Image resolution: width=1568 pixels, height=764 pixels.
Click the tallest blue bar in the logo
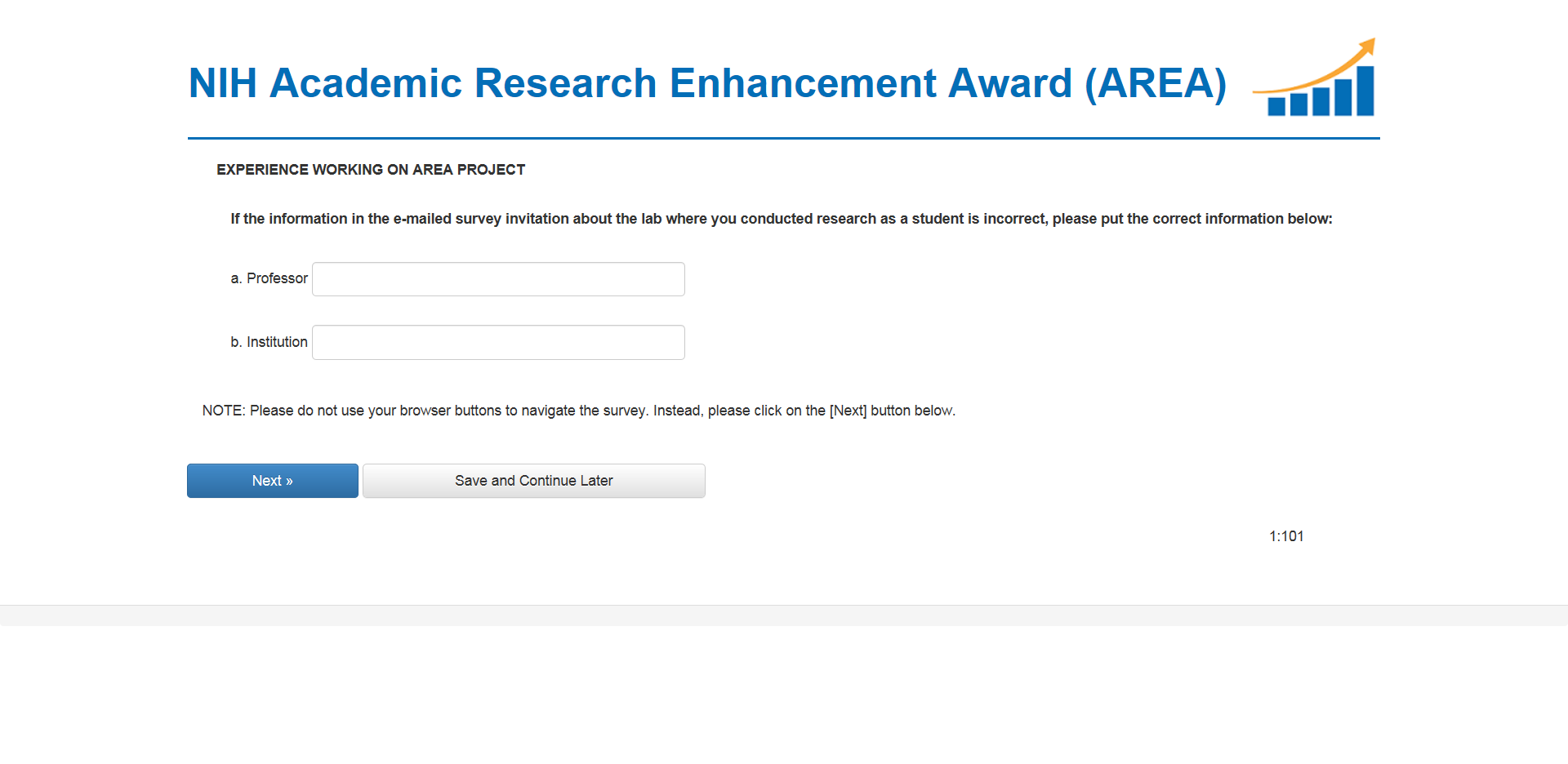point(1365,91)
